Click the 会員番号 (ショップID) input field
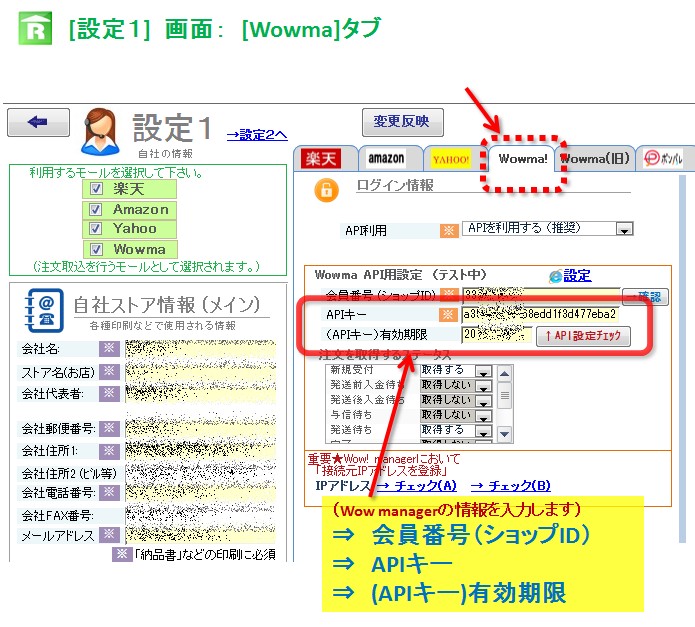 (x=540, y=295)
